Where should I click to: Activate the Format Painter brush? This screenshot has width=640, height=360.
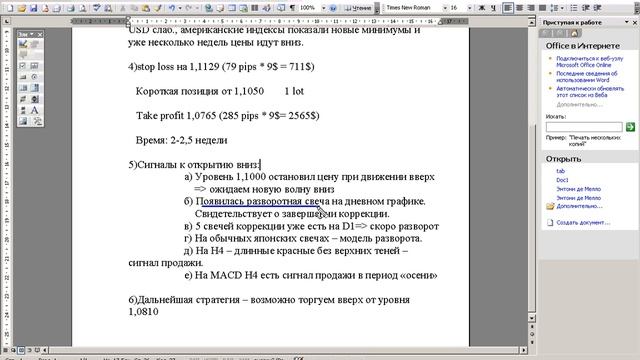click(x=158, y=8)
